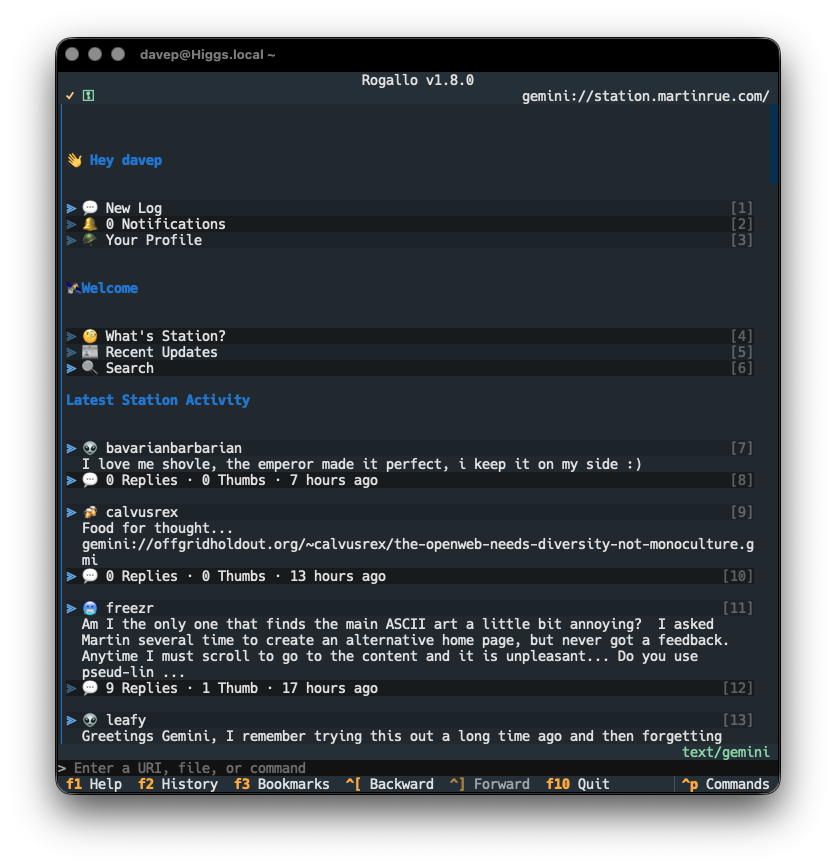
Task: Click the speech bubble icon by 9 Replies
Action: click(90, 688)
